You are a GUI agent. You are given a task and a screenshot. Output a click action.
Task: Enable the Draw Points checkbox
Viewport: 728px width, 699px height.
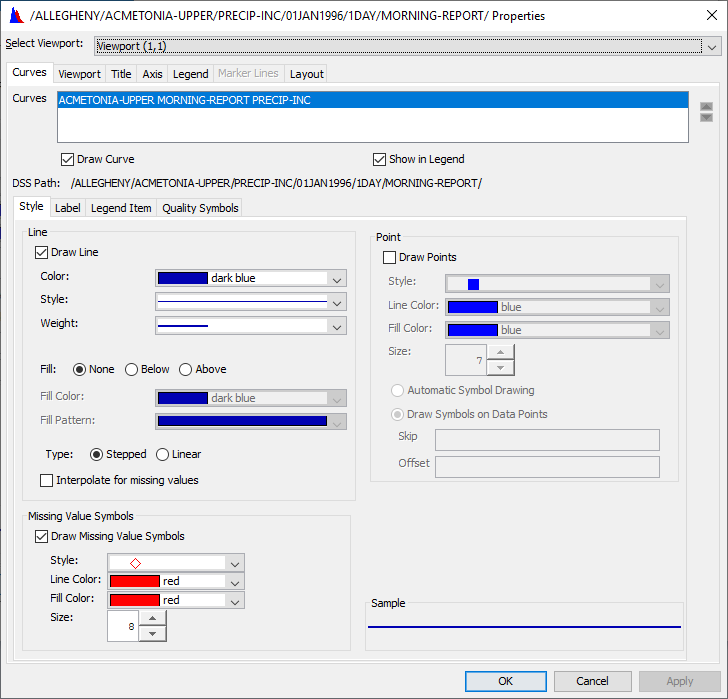pos(390,258)
